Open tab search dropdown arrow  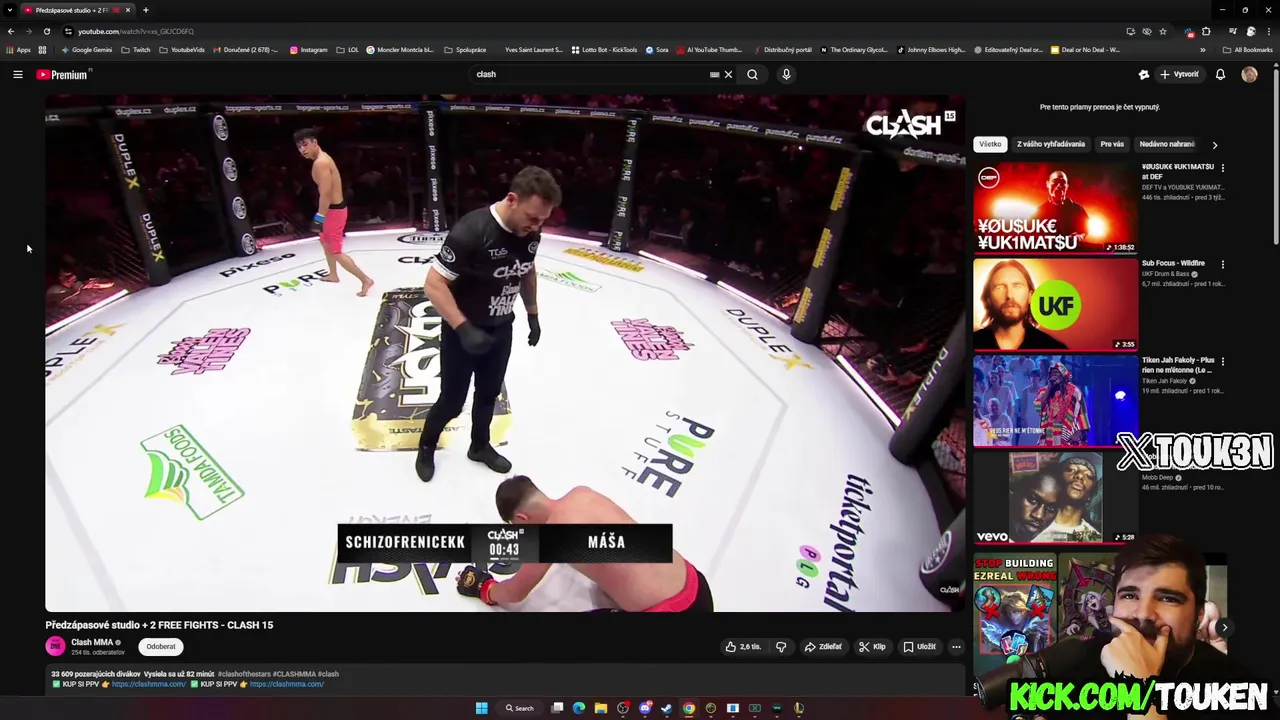[x=10, y=10]
